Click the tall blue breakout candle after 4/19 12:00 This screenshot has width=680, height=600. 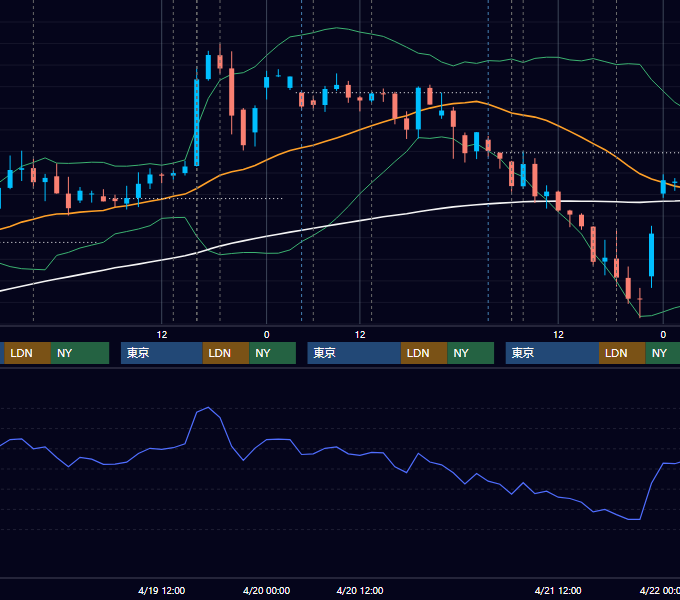point(196,122)
